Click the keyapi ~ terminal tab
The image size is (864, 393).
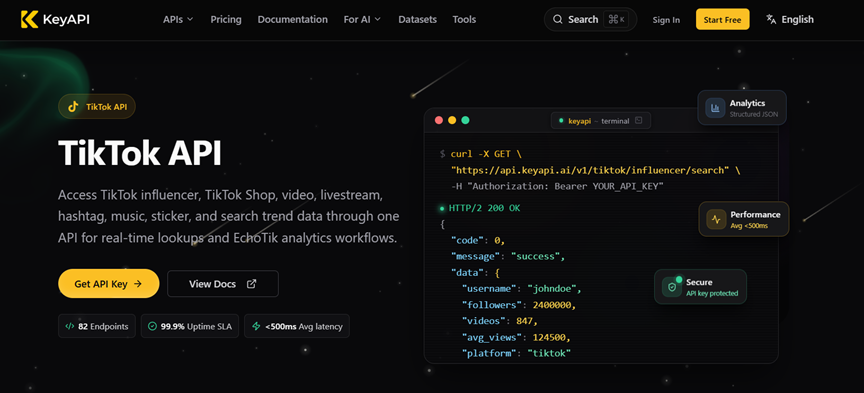(x=601, y=121)
